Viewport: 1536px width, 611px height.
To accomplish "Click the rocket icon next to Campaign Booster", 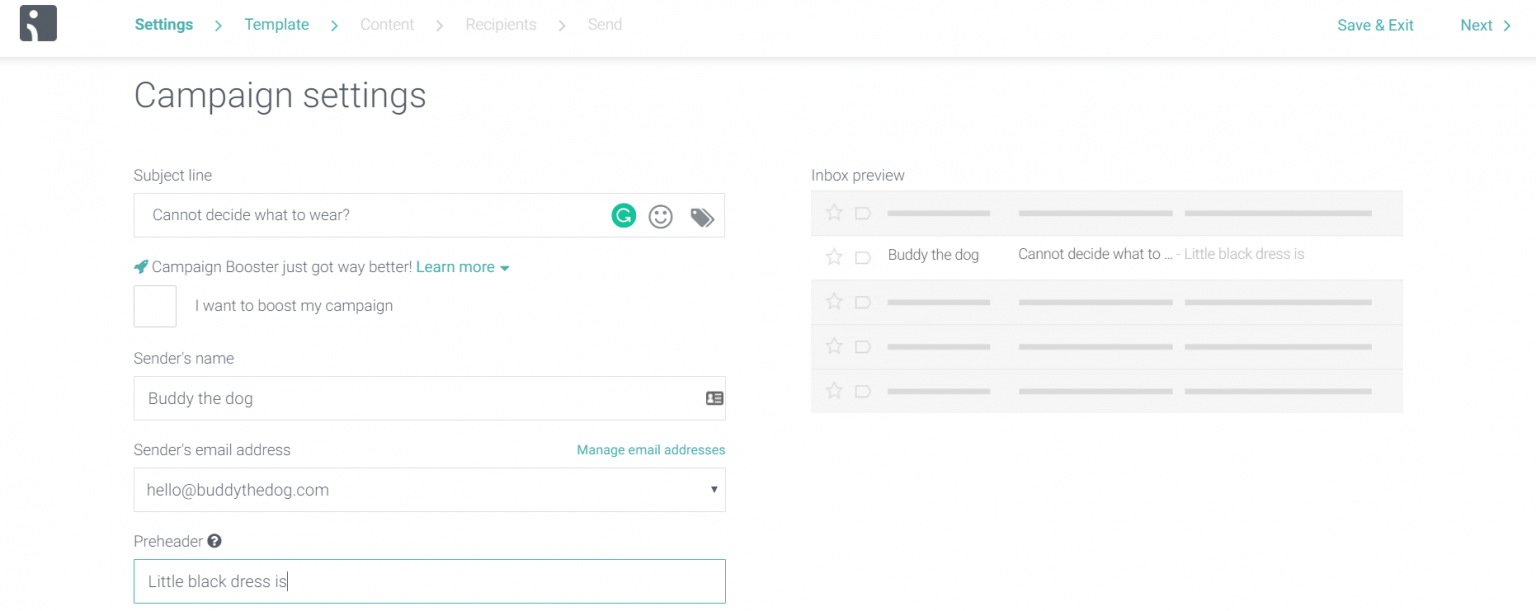I will pyautogui.click(x=140, y=266).
